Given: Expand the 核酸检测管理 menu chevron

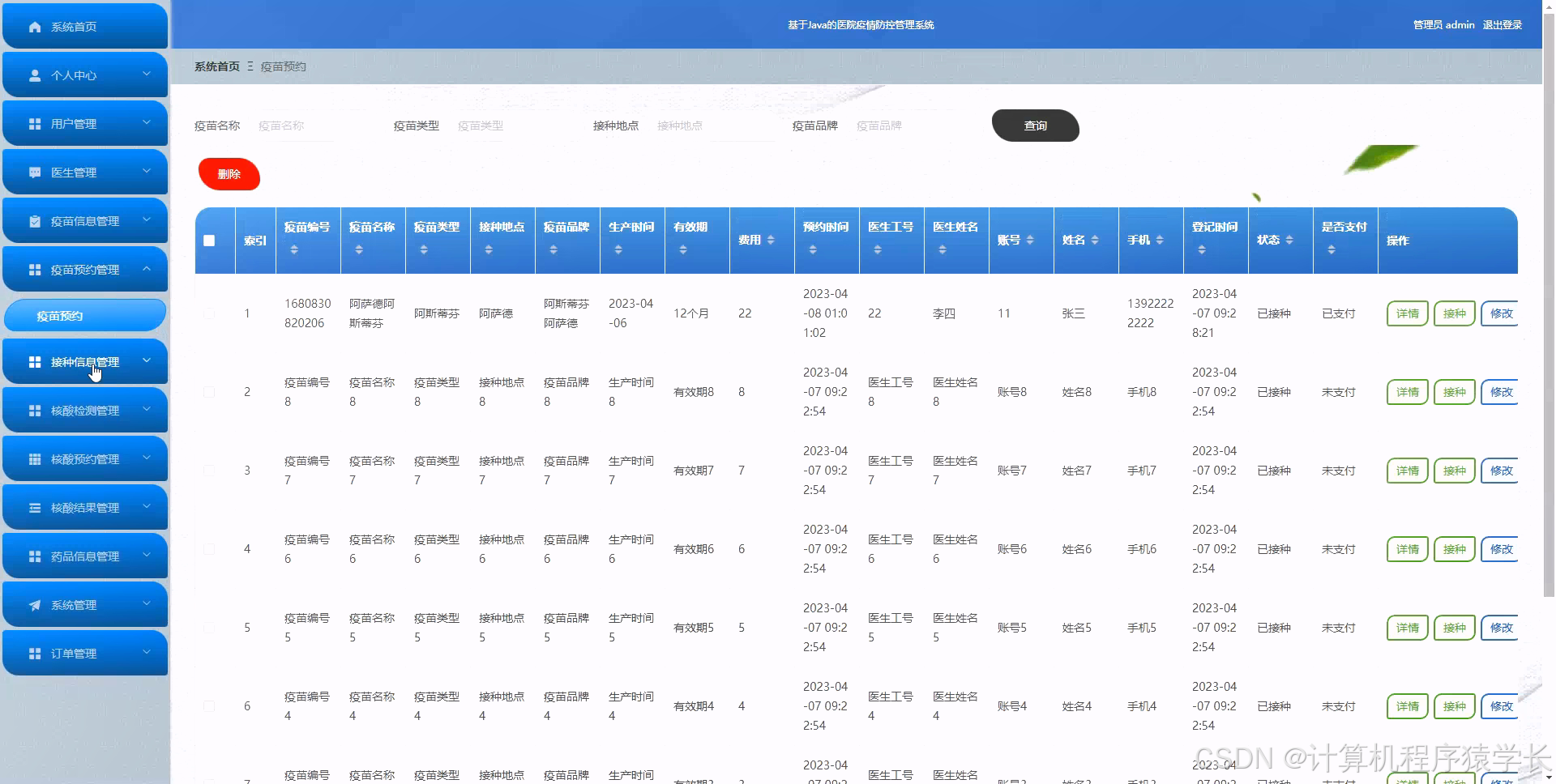Looking at the screenshot, I should tap(147, 409).
